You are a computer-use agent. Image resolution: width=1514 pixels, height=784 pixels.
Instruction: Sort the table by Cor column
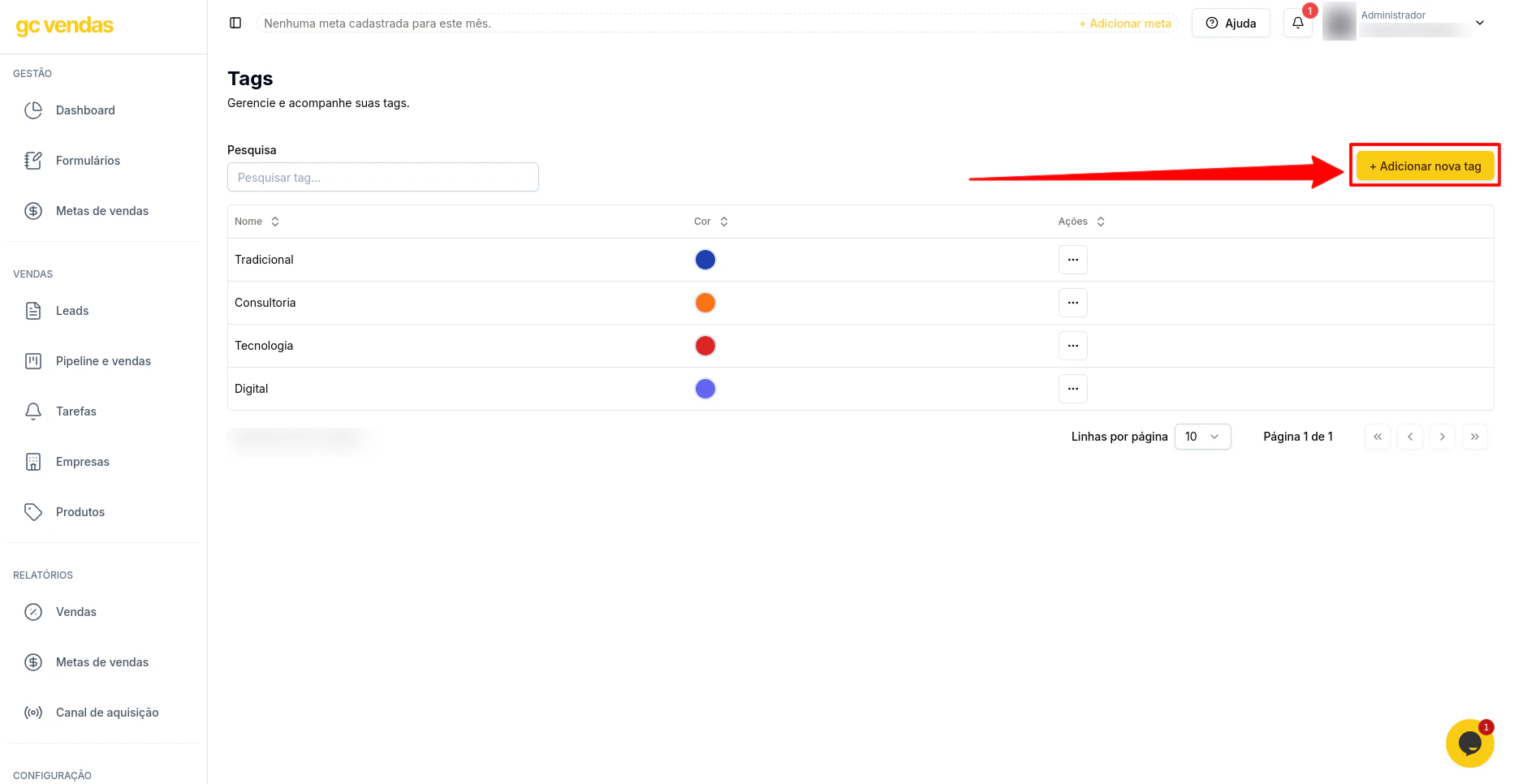(711, 222)
